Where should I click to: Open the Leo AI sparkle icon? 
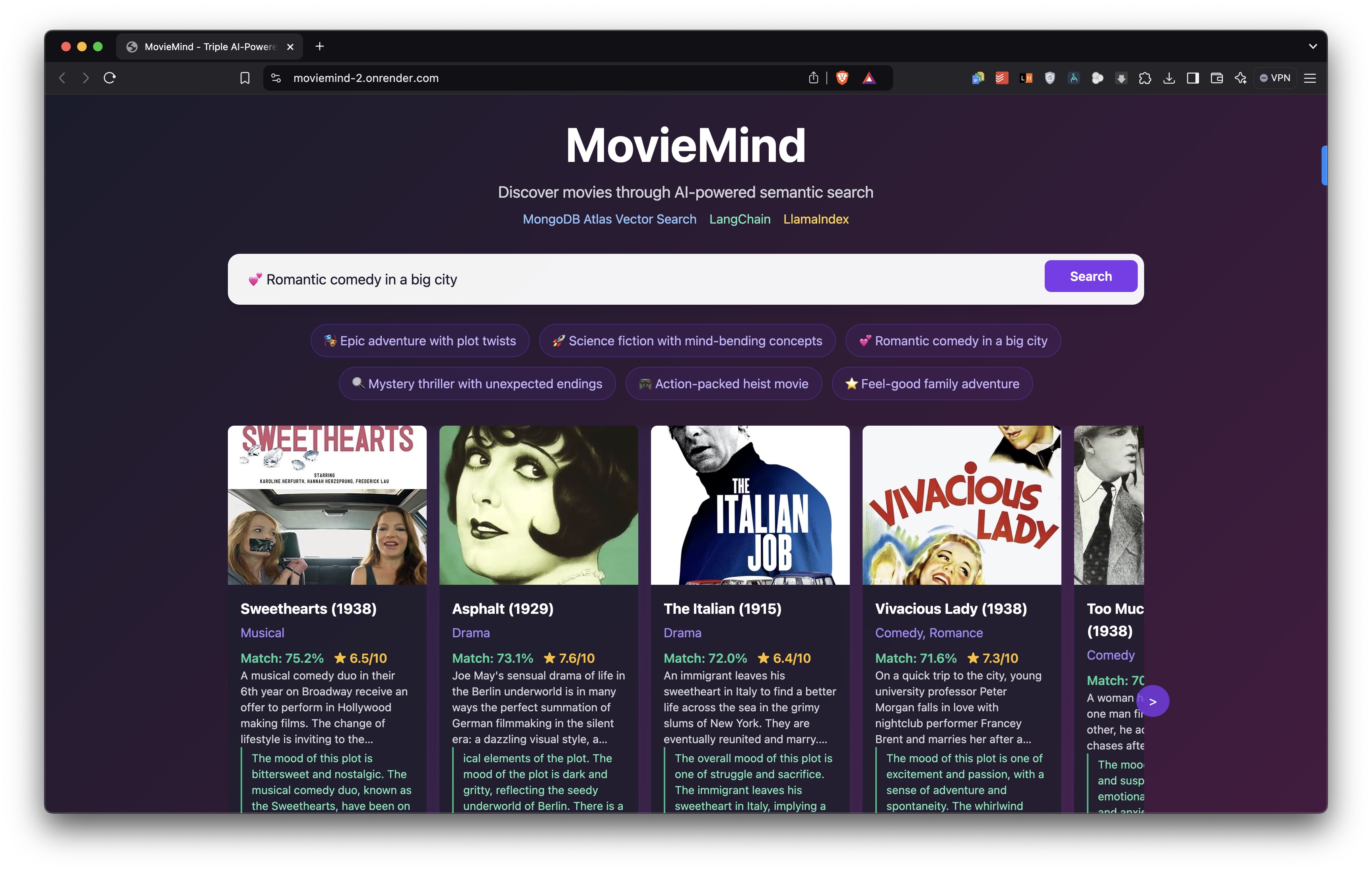tap(1240, 78)
